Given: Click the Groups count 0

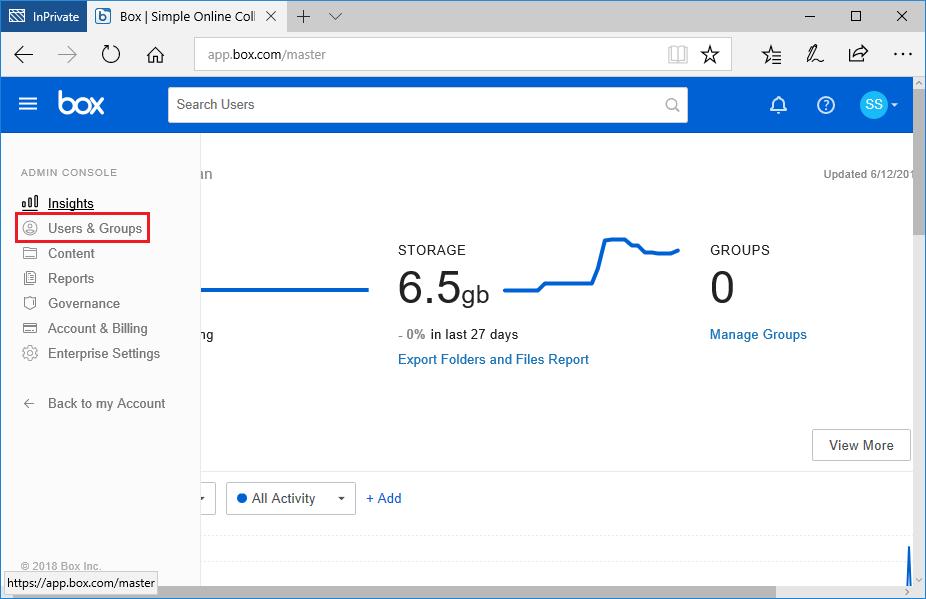Looking at the screenshot, I should coord(722,288).
